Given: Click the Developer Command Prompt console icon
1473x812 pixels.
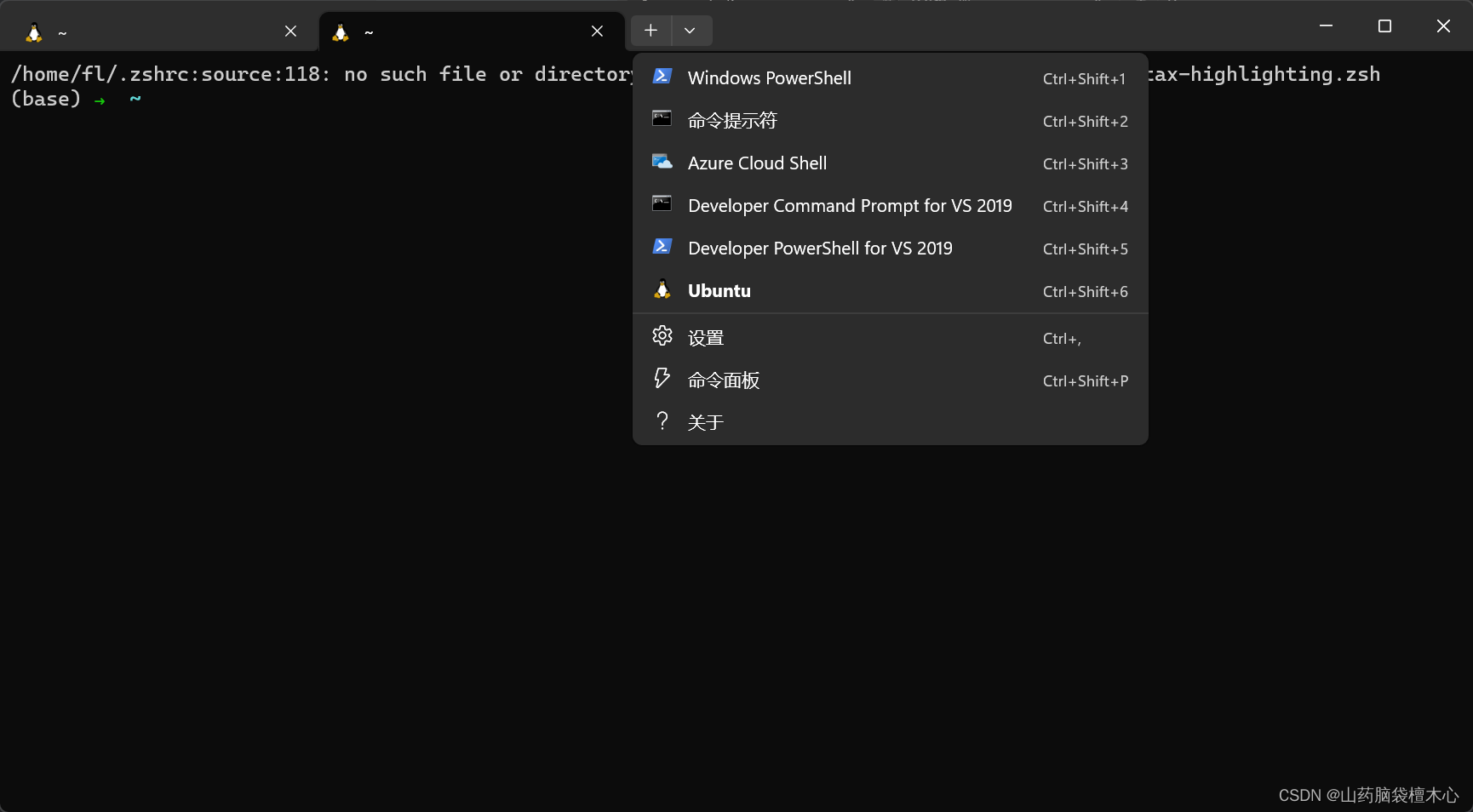Looking at the screenshot, I should point(662,203).
